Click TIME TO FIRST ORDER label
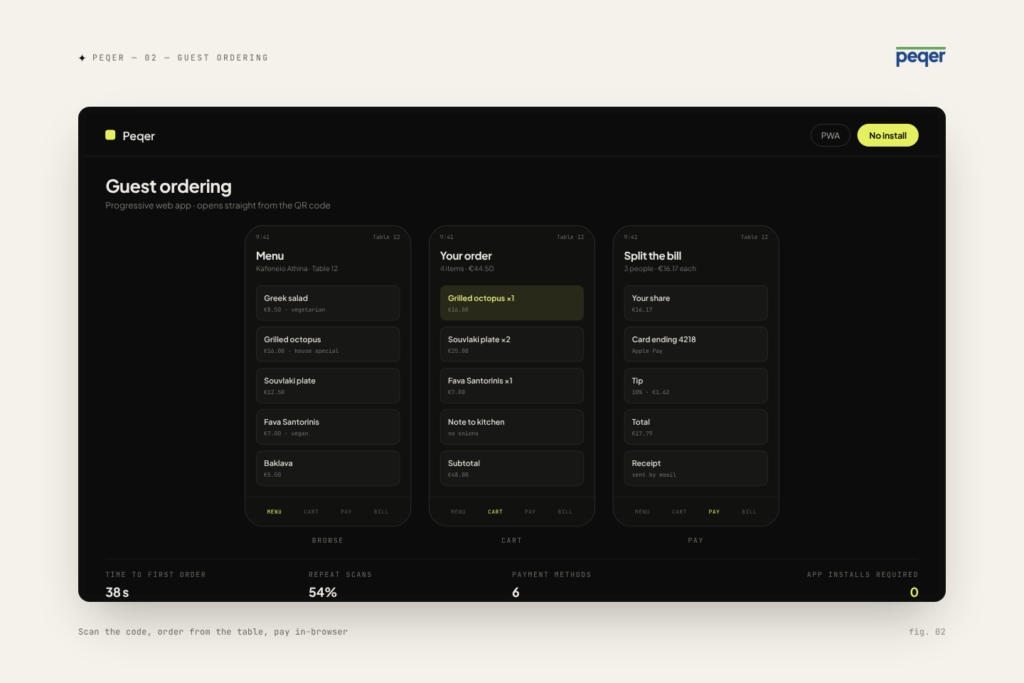 click(155, 575)
